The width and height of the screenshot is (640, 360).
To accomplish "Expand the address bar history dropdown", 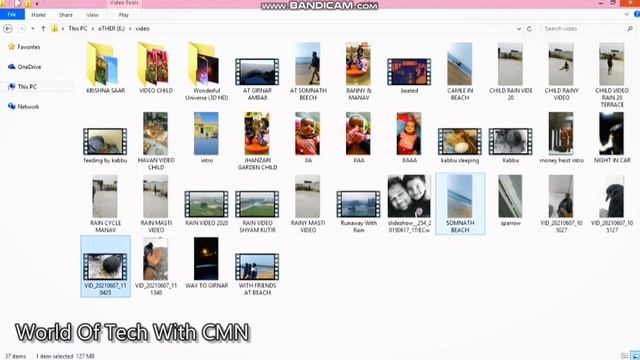I will (x=519, y=29).
